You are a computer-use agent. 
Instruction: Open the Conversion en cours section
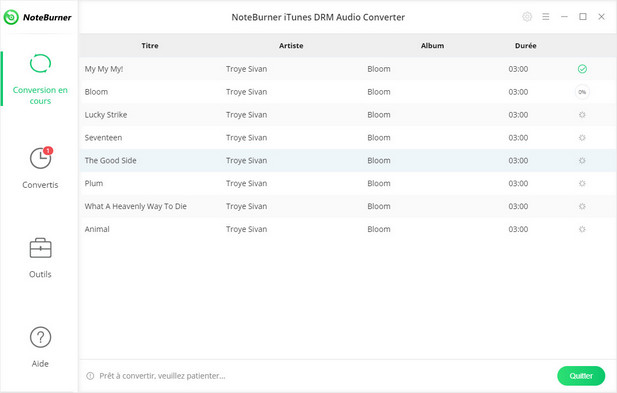[x=40, y=79]
